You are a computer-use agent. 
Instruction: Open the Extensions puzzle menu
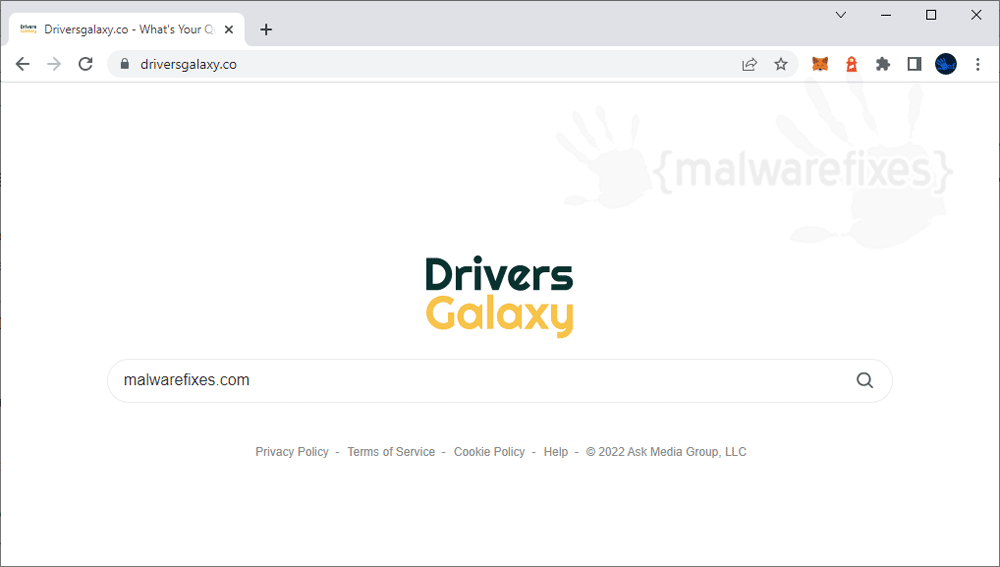883,64
